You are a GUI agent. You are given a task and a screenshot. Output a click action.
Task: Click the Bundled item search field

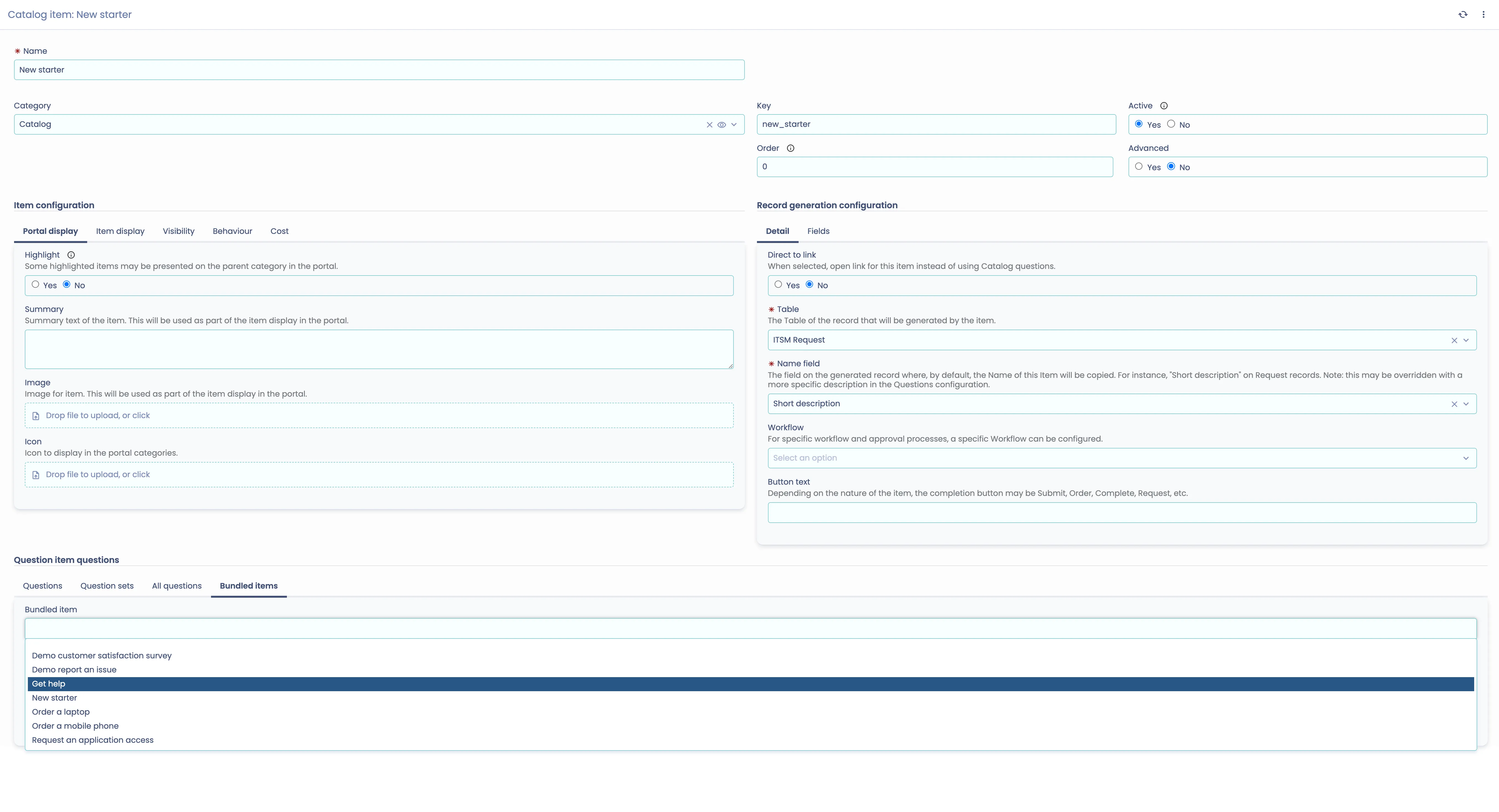(751, 628)
